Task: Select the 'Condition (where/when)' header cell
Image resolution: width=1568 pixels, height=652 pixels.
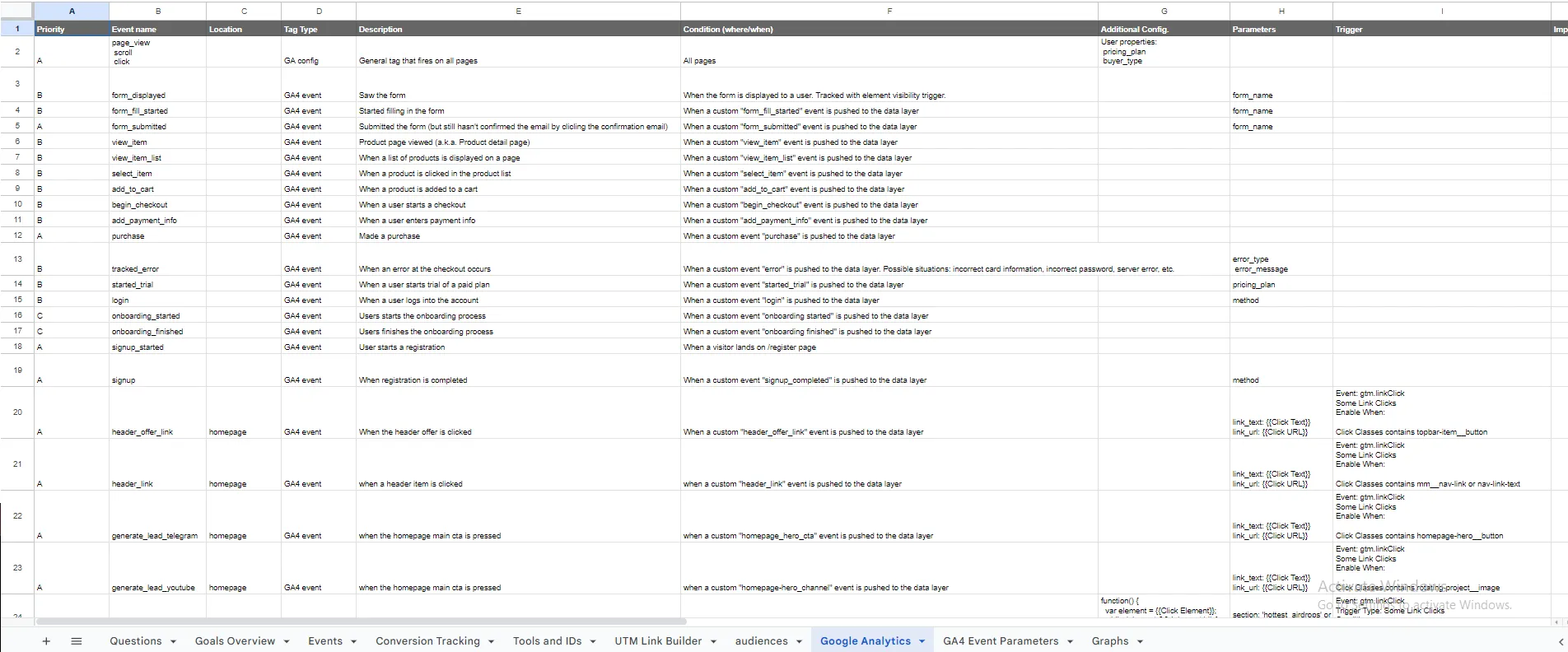Action: (889, 29)
